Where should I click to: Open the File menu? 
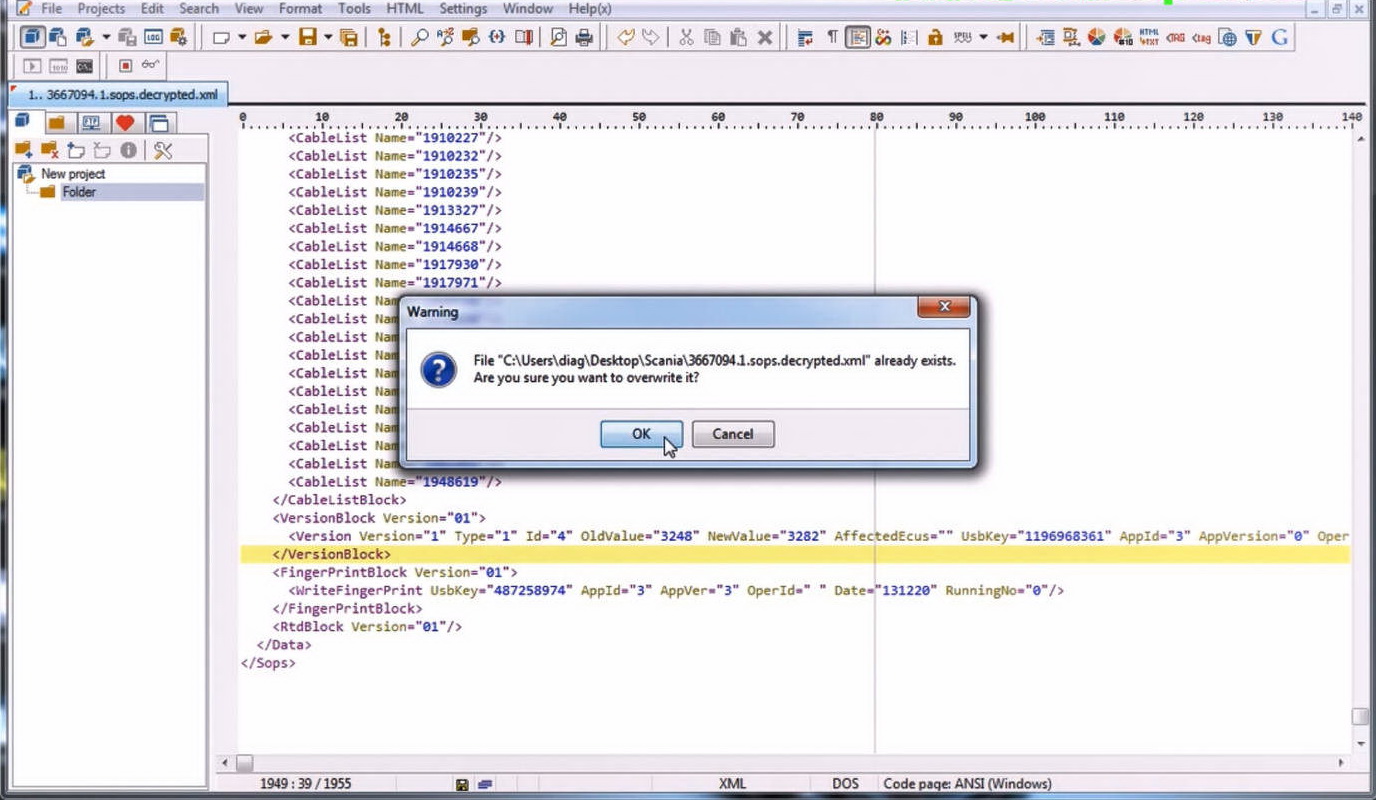click(x=51, y=8)
